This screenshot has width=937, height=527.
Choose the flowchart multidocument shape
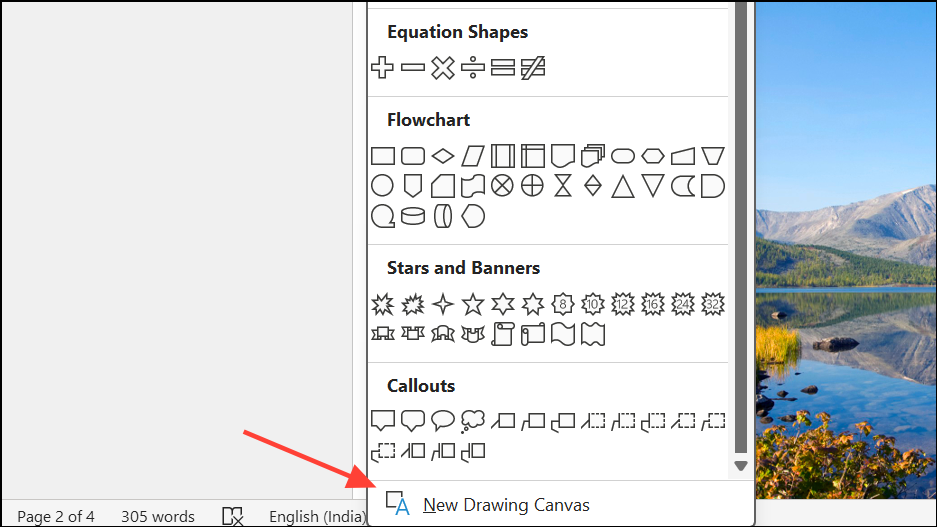(x=593, y=156)
